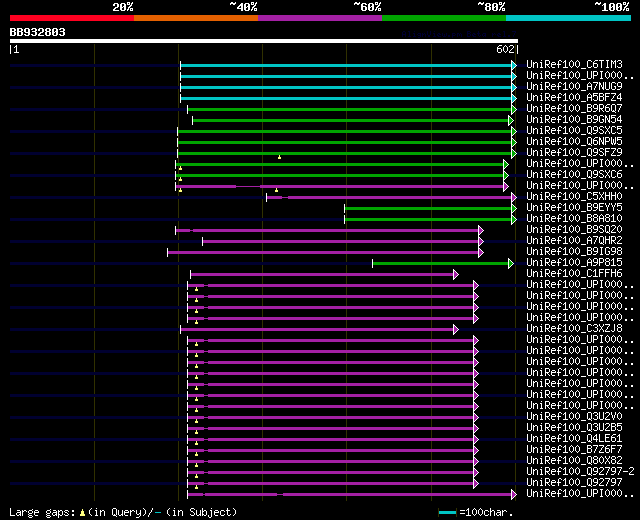Open the UniRef100_Q9SXC5 hit label

click(x=574, y=131)
